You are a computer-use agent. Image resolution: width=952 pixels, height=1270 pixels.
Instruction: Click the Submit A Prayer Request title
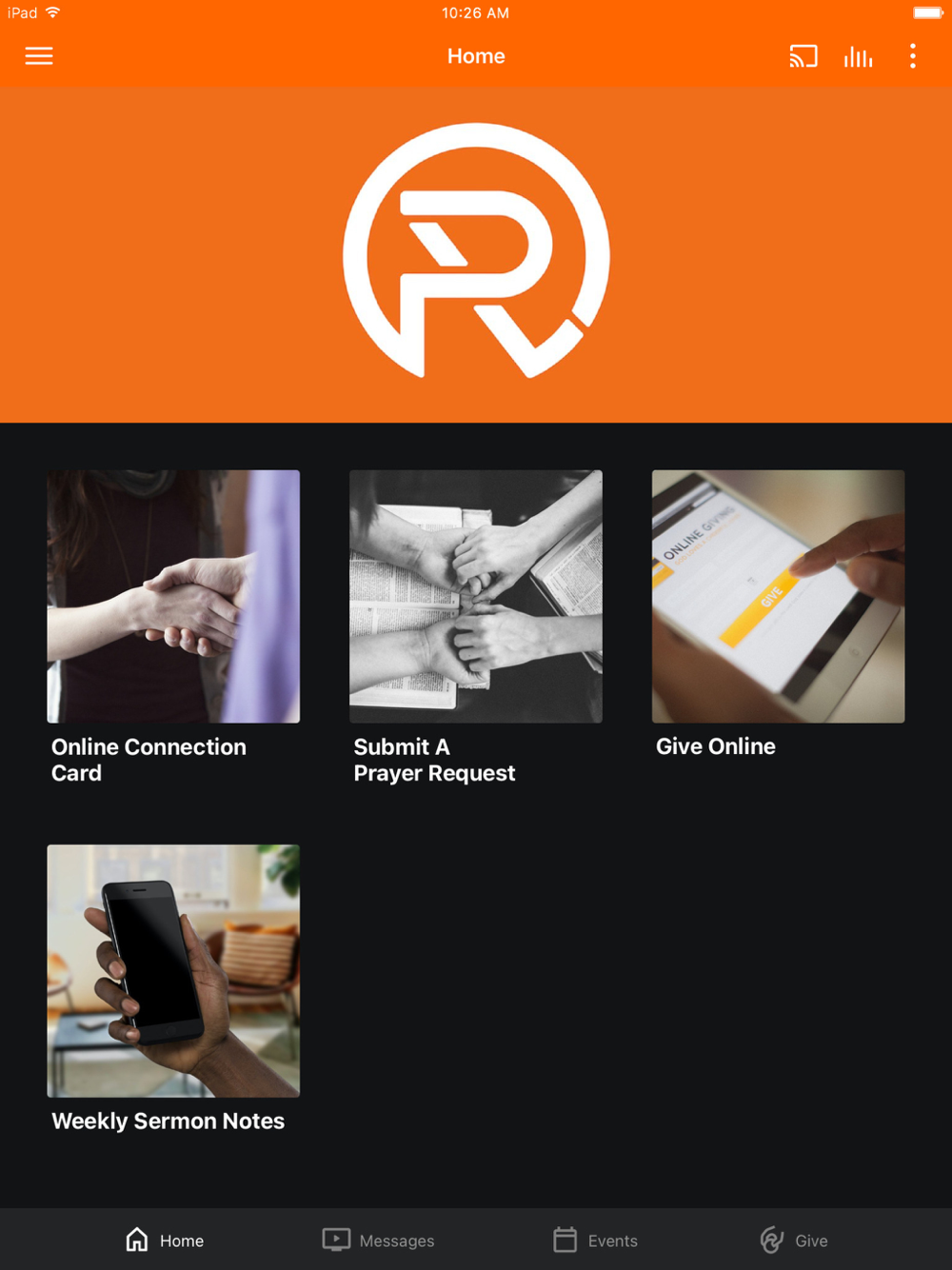point(434,760)
